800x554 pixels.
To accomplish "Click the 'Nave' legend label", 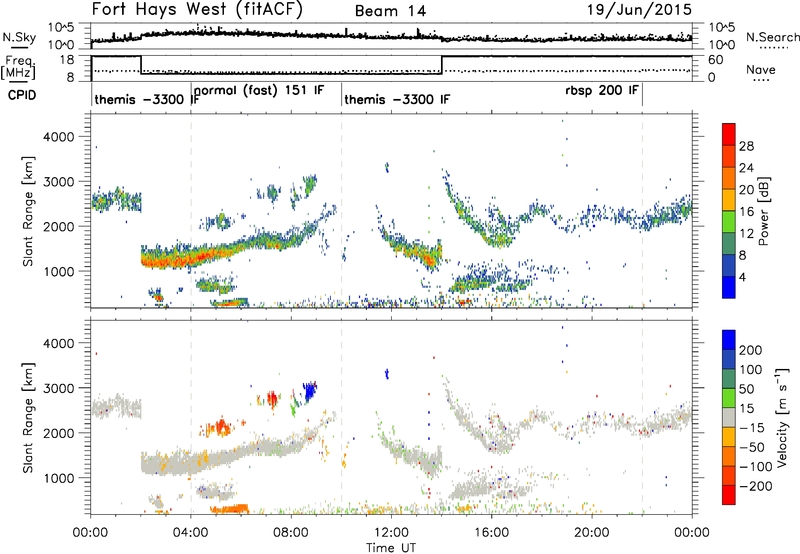I will tap(760, 69).
